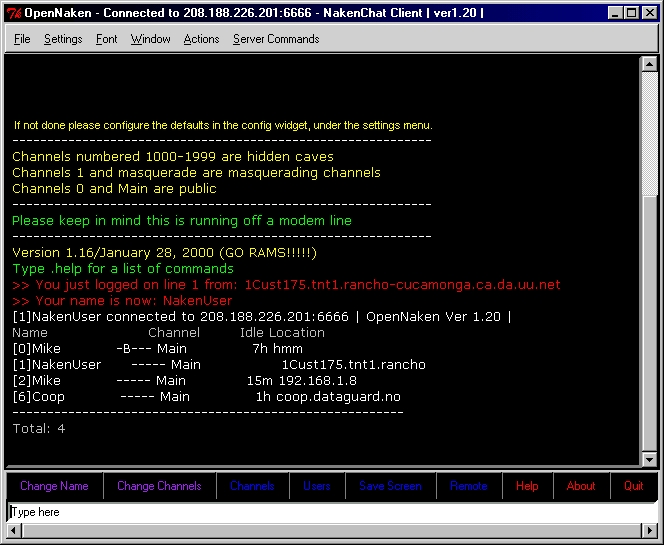The image size is (664, 545).
Task: Click the About button
Action: [581, 486]
